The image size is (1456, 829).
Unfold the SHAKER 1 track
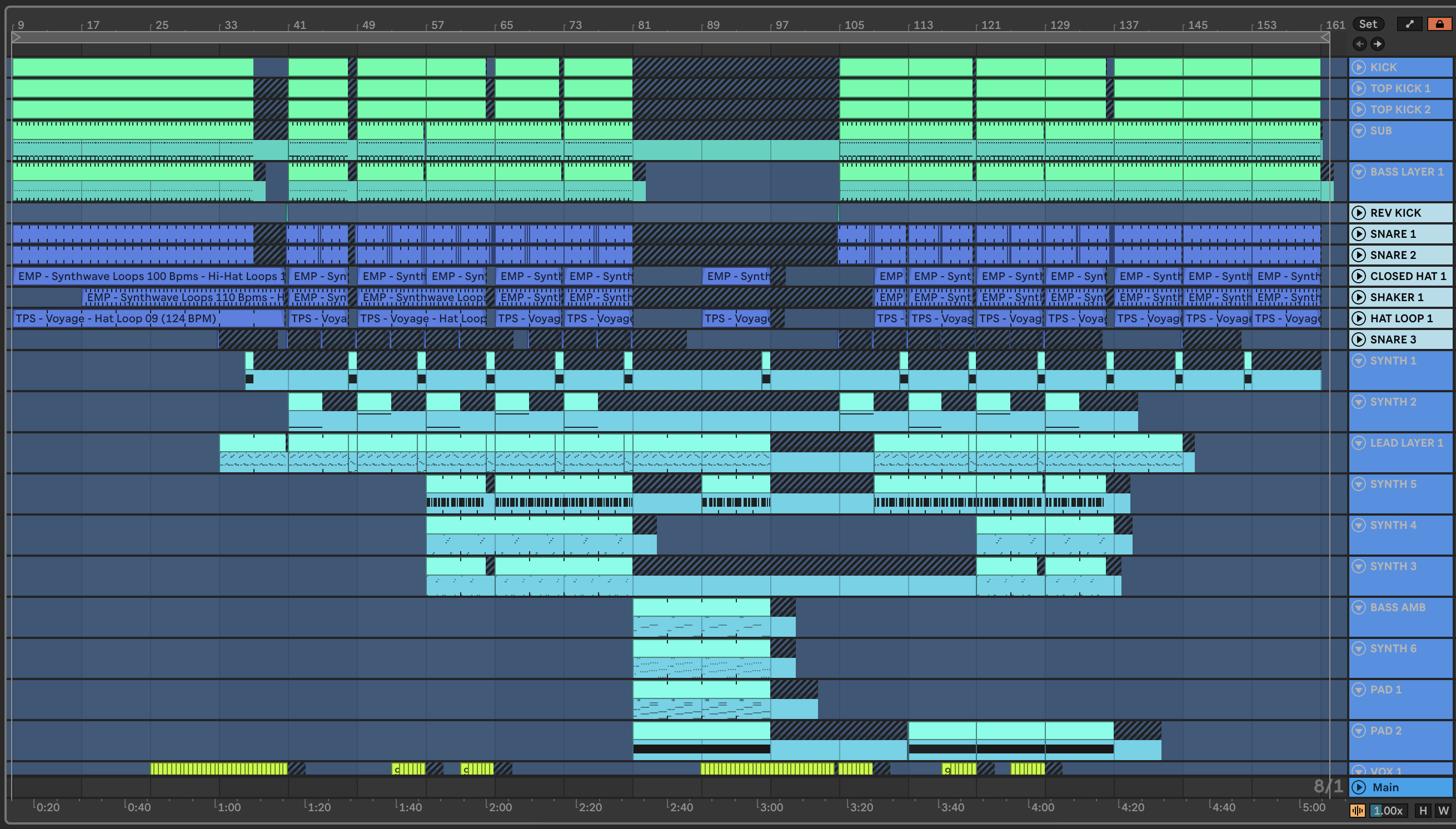(1359, 297)
